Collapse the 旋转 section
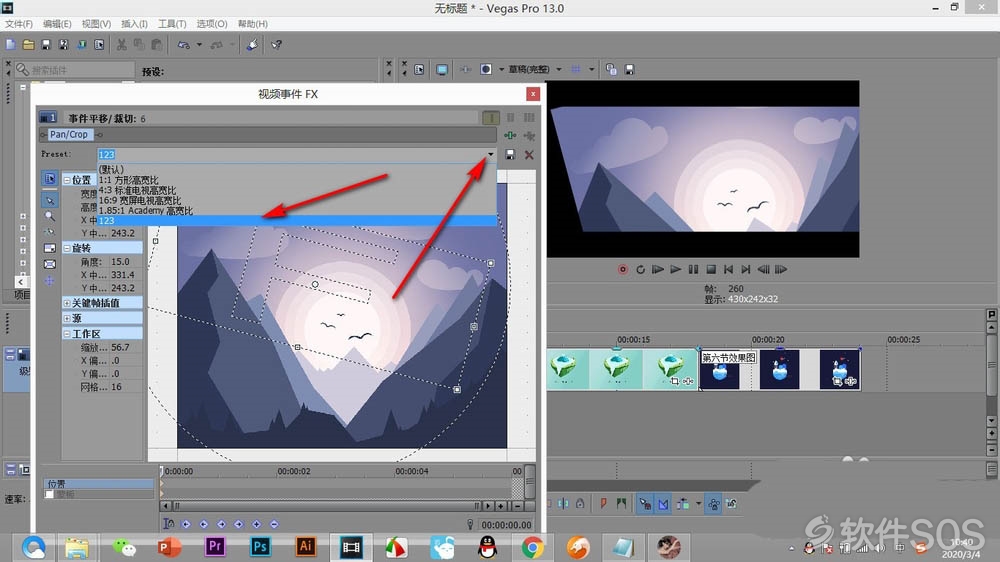The width and height of the screenshot is (1000, 562). pos(67,248)
